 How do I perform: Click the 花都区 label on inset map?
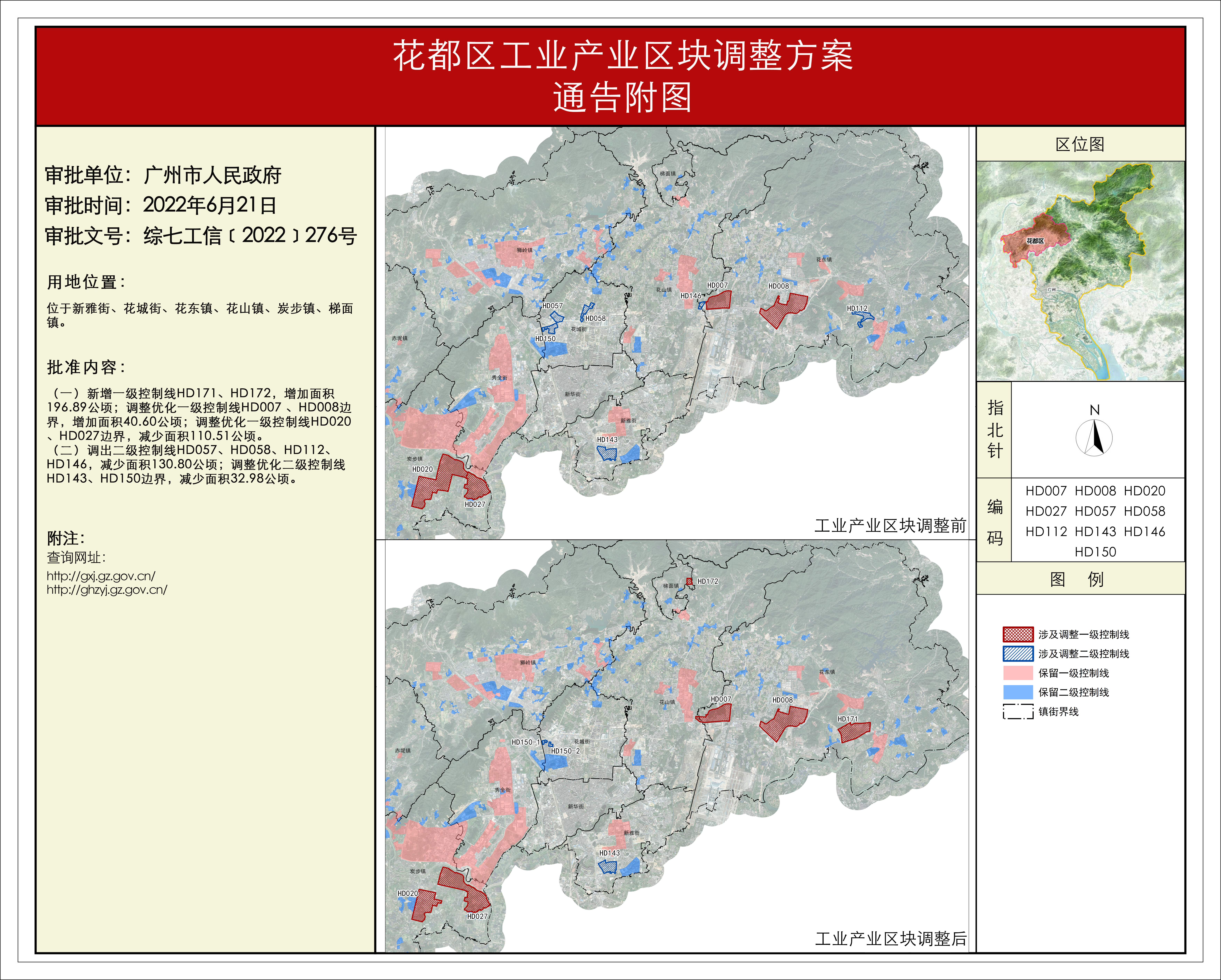tap(1035, 241)
